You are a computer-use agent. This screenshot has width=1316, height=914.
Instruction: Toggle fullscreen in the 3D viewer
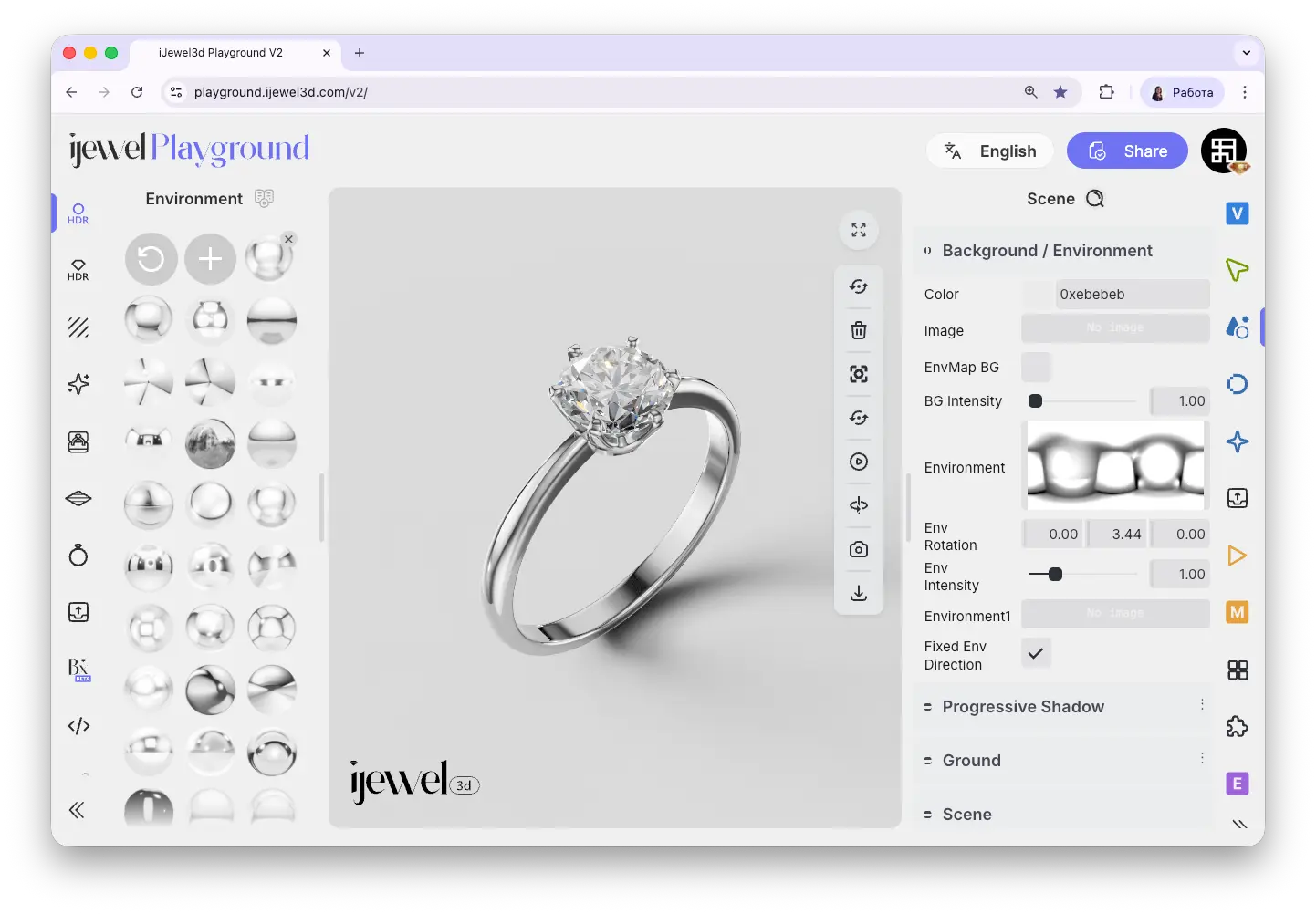(859, 230)
